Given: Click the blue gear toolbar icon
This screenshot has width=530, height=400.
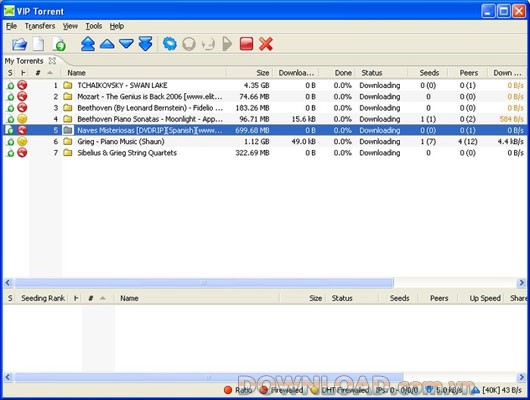Looking at the screenshot, I should (x=170, y=44).
